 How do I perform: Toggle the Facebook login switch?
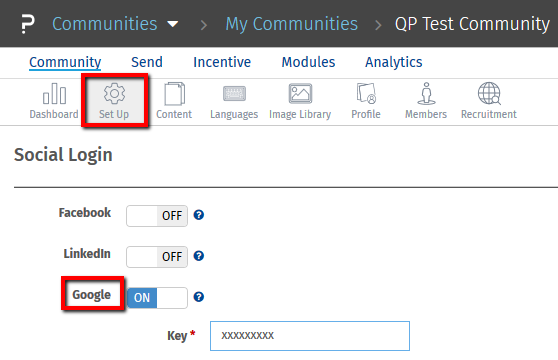pos(157,216)
